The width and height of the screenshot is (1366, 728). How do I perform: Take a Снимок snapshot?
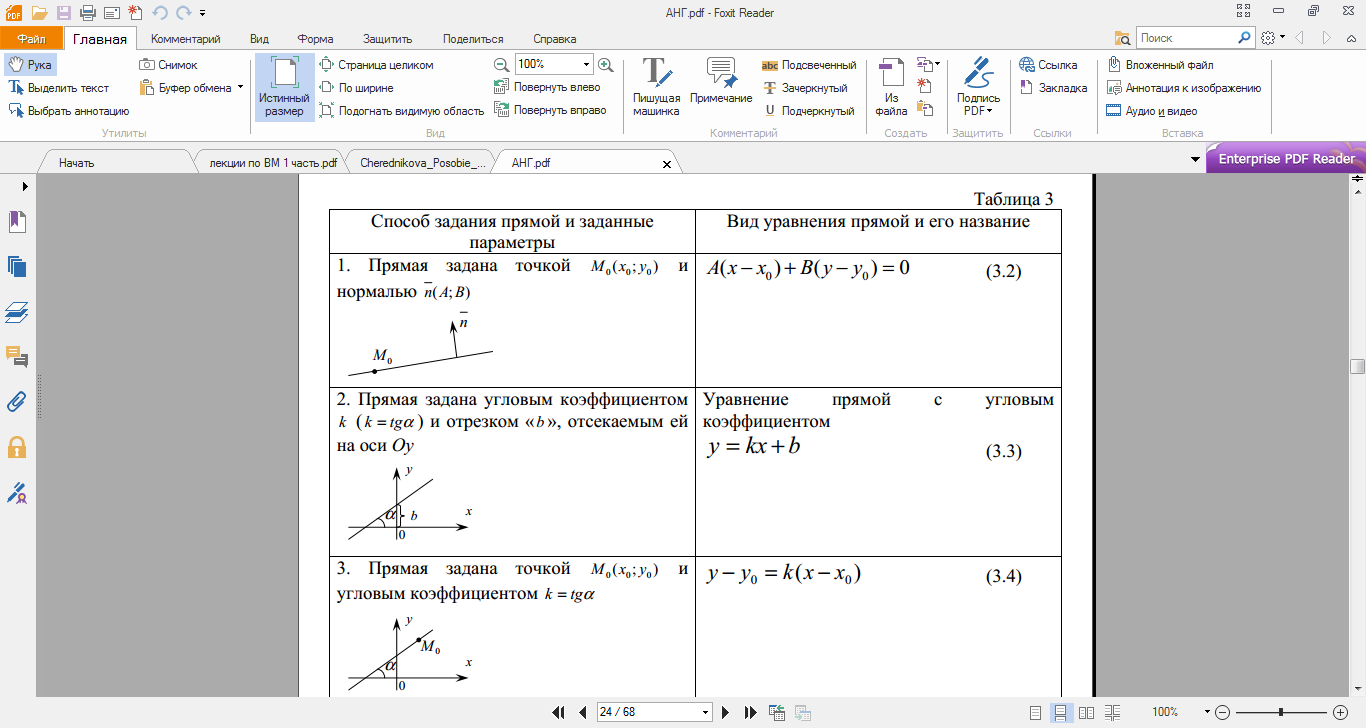pos(168,65)
